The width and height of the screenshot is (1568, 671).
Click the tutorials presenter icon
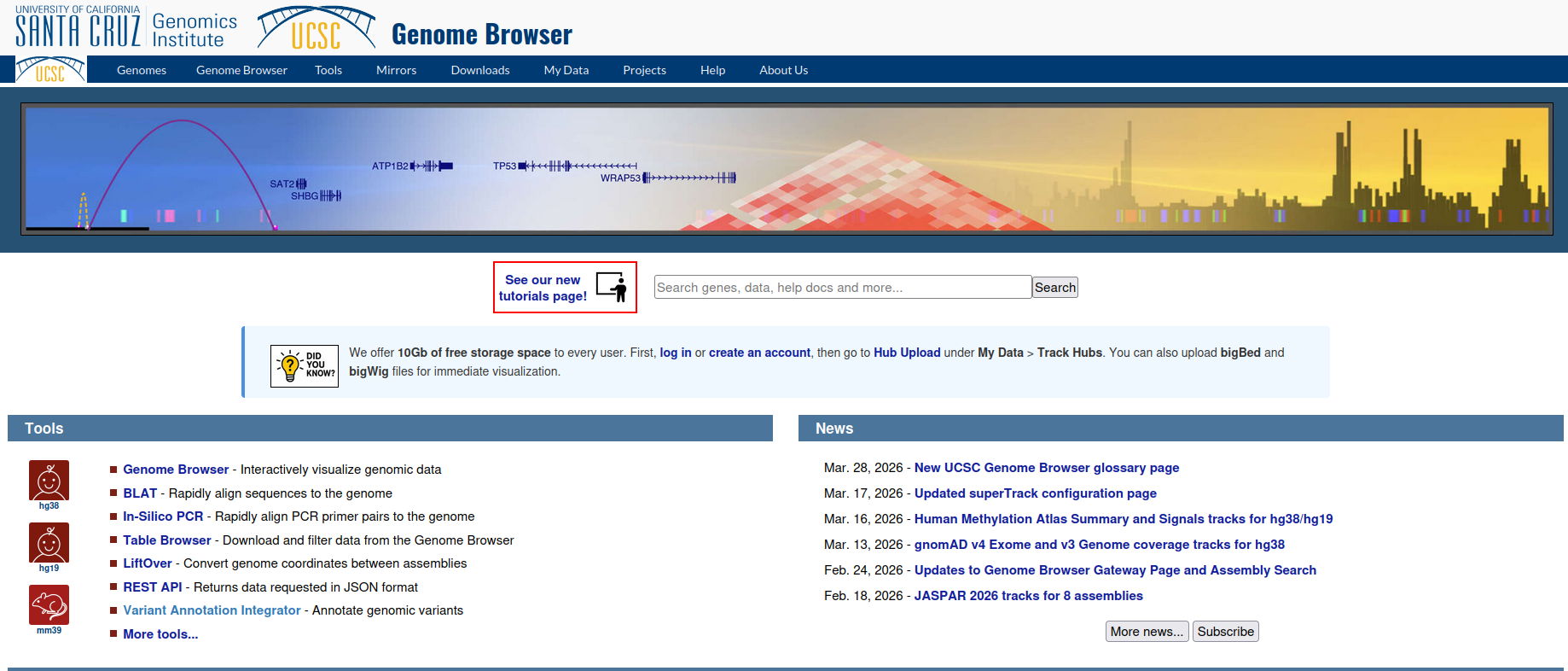[612, 288]
